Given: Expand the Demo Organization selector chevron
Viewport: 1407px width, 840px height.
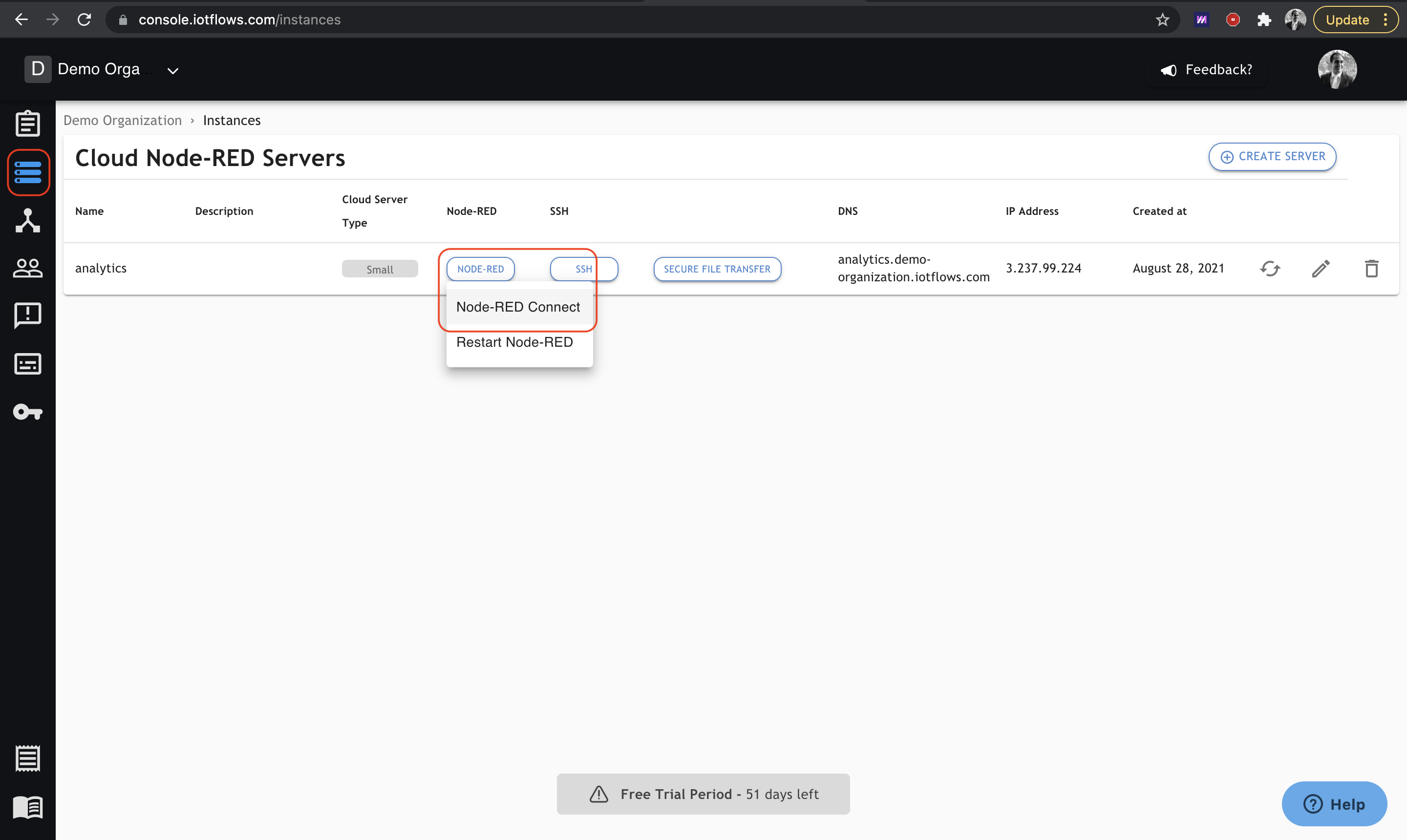Looking at the screenshot, I should click(172, 70).
